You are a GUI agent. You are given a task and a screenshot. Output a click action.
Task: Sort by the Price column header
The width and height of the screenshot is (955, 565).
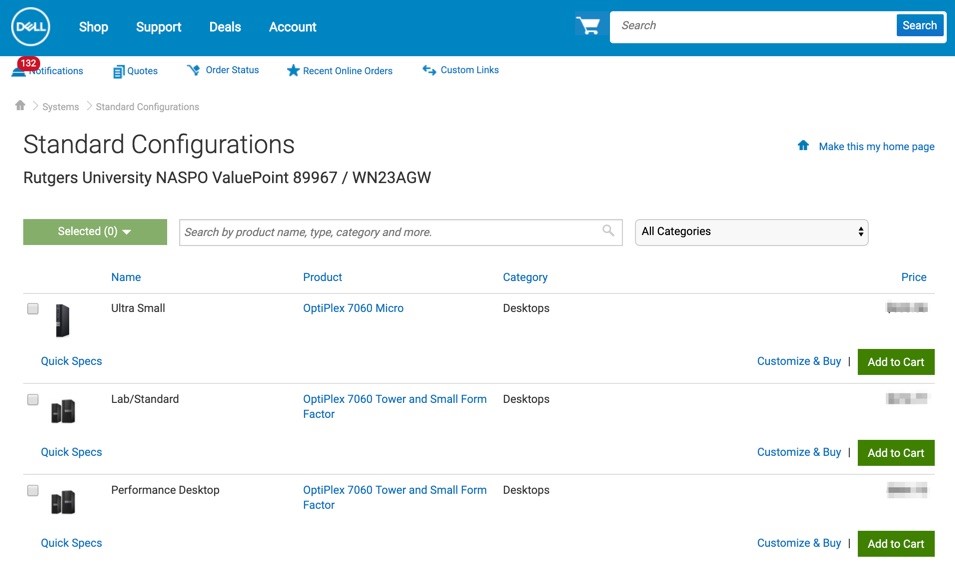914,277
